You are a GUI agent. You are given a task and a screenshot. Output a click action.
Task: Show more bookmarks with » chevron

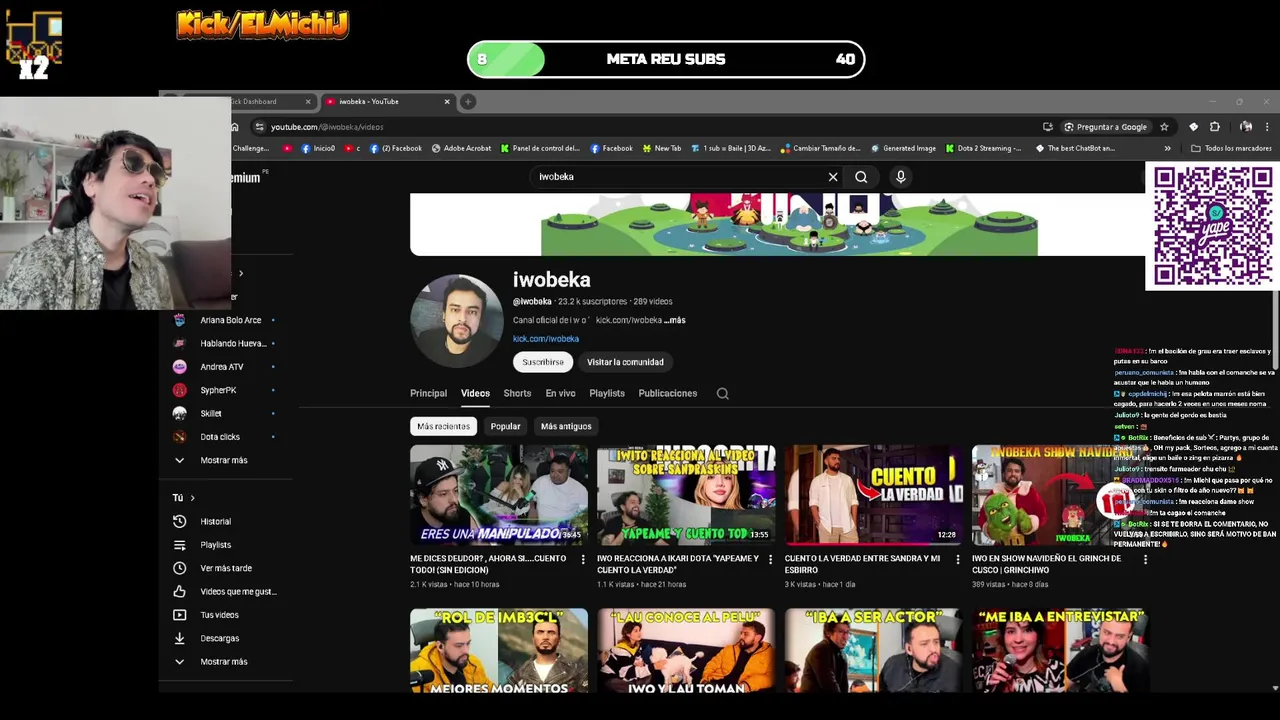pos(1167,148)
